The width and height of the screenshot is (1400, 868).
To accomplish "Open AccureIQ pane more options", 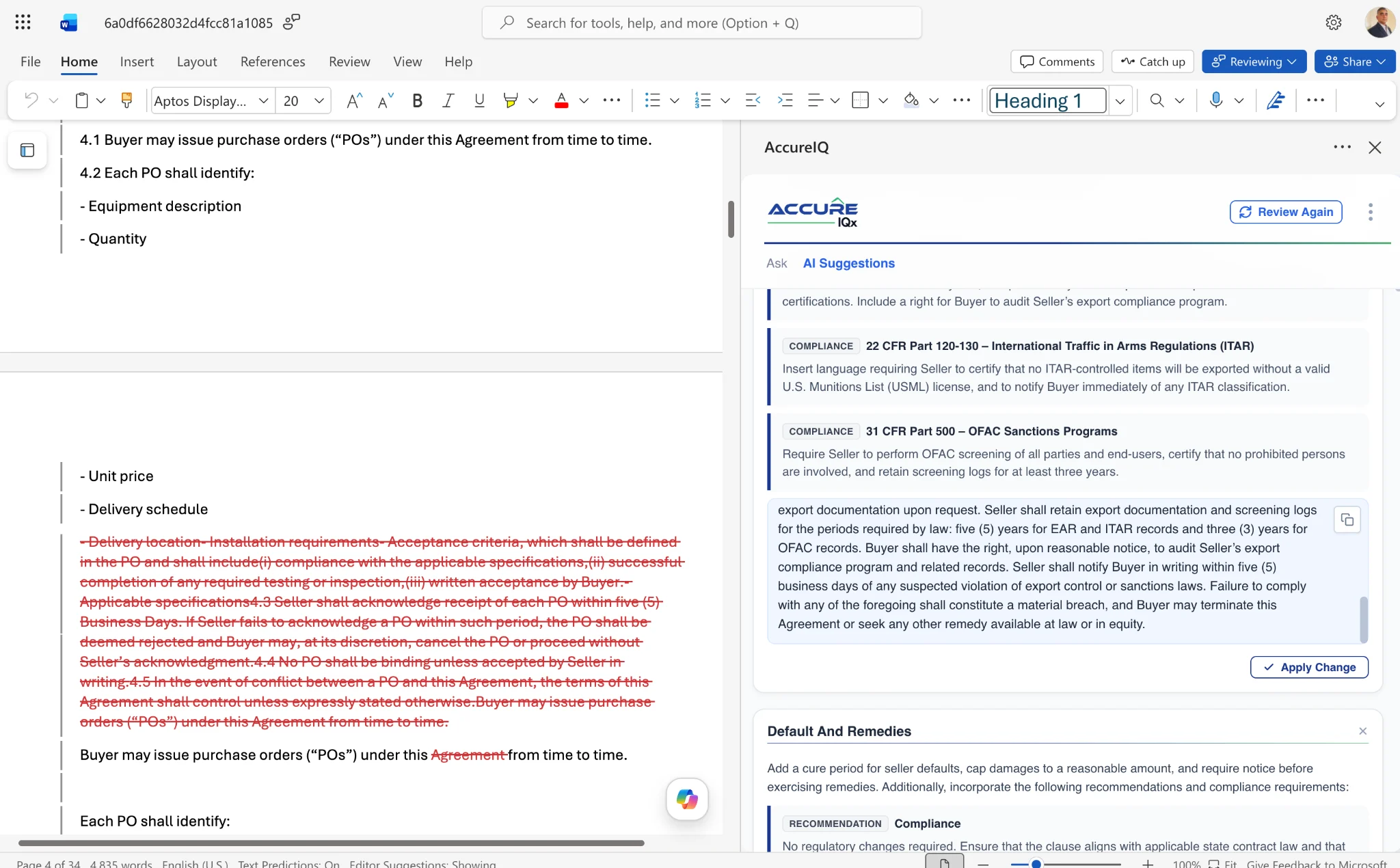I will [x=1342, y=147].
